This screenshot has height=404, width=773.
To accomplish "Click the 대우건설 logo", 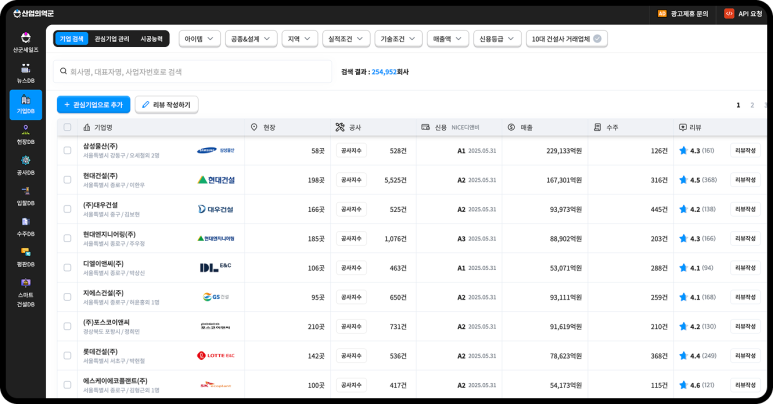I will 216,209.
